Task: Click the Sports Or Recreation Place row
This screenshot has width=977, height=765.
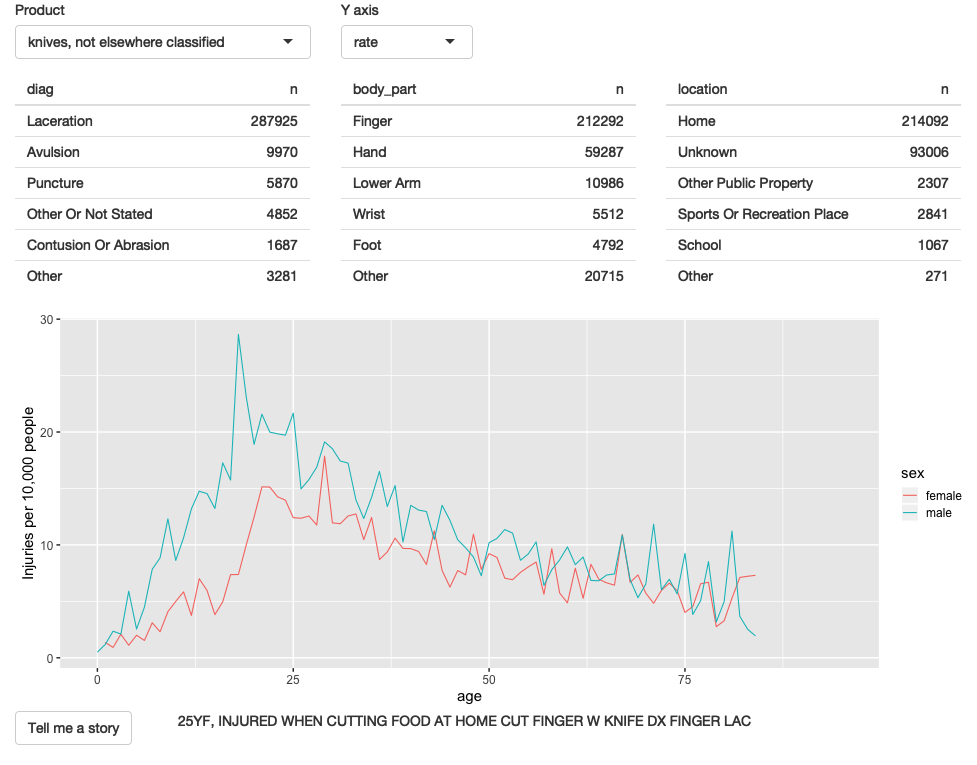Action: click(813, 214)
